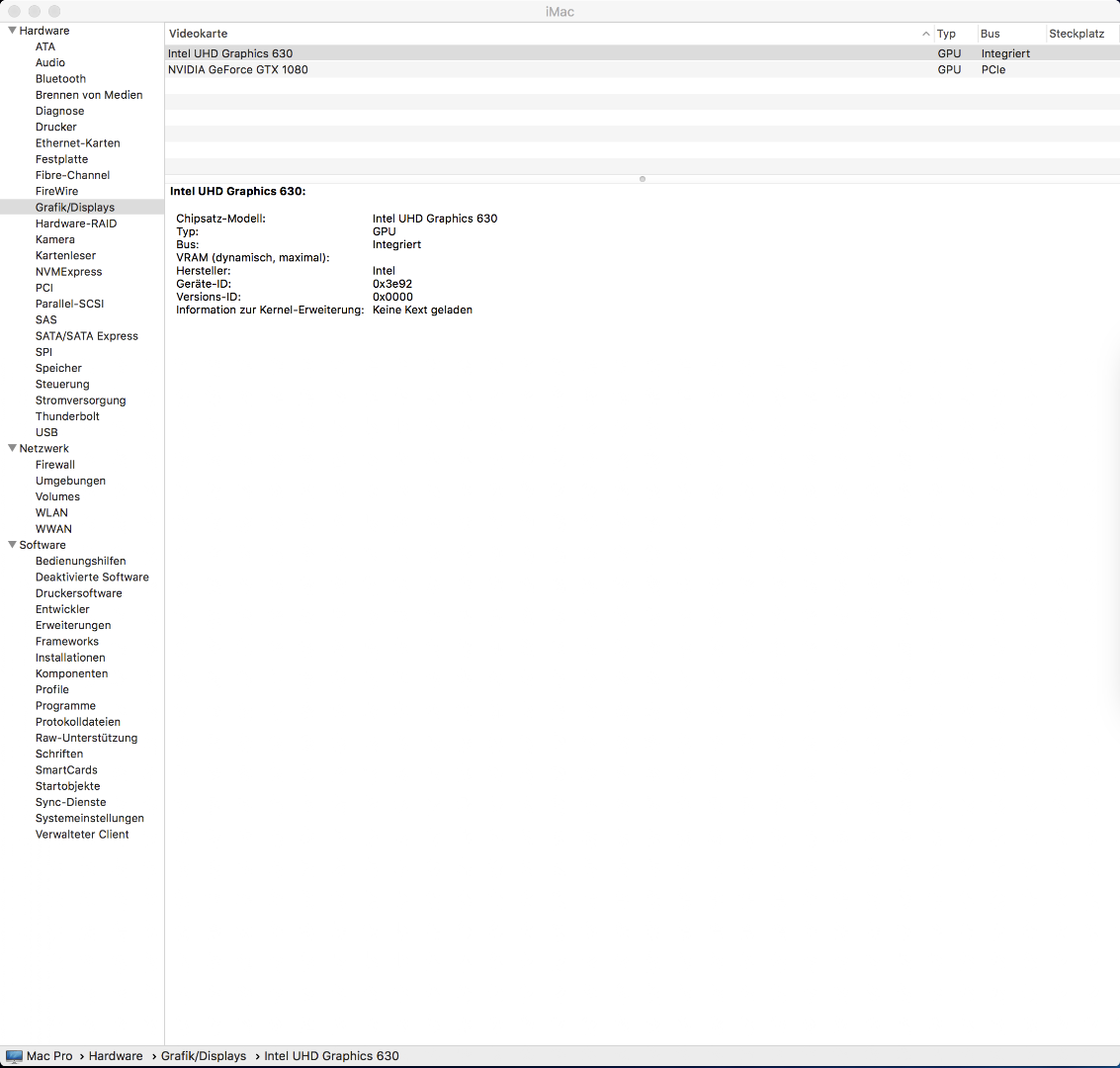
Task: Click the 'Keine Kext geladen' value
Action: pos(422,311)
